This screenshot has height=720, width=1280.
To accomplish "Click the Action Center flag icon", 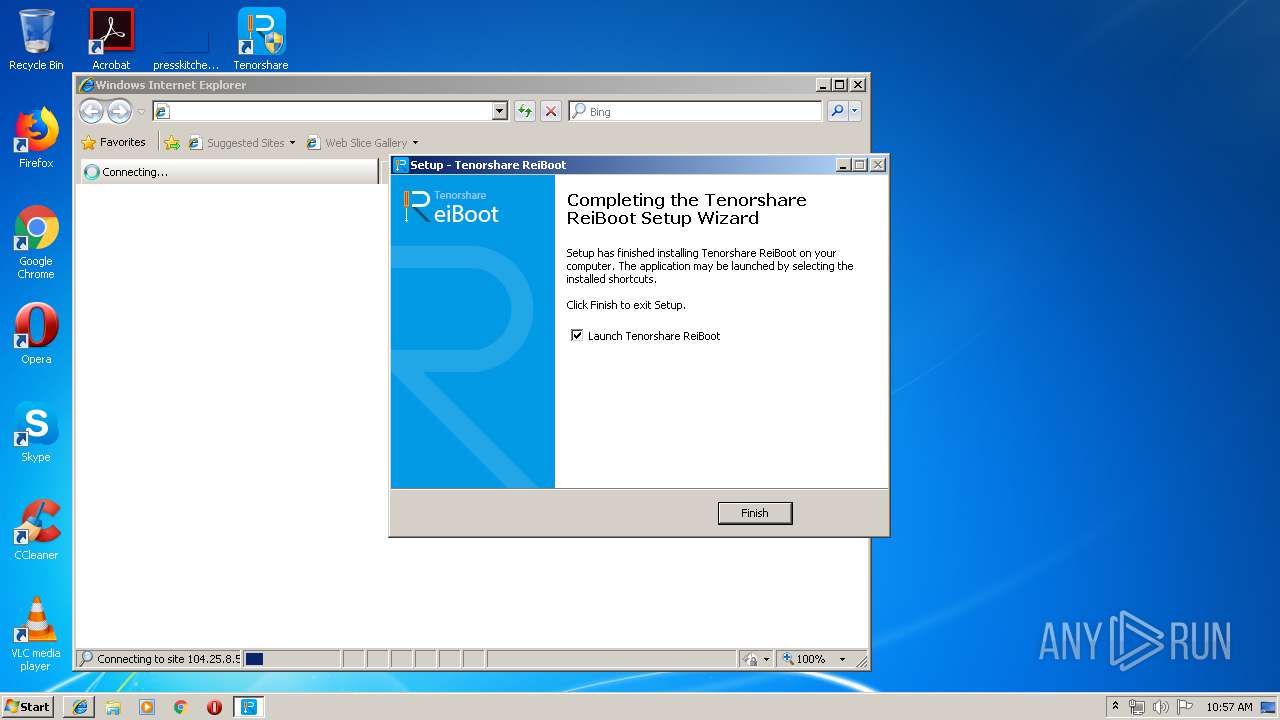I will point(1185,707).
